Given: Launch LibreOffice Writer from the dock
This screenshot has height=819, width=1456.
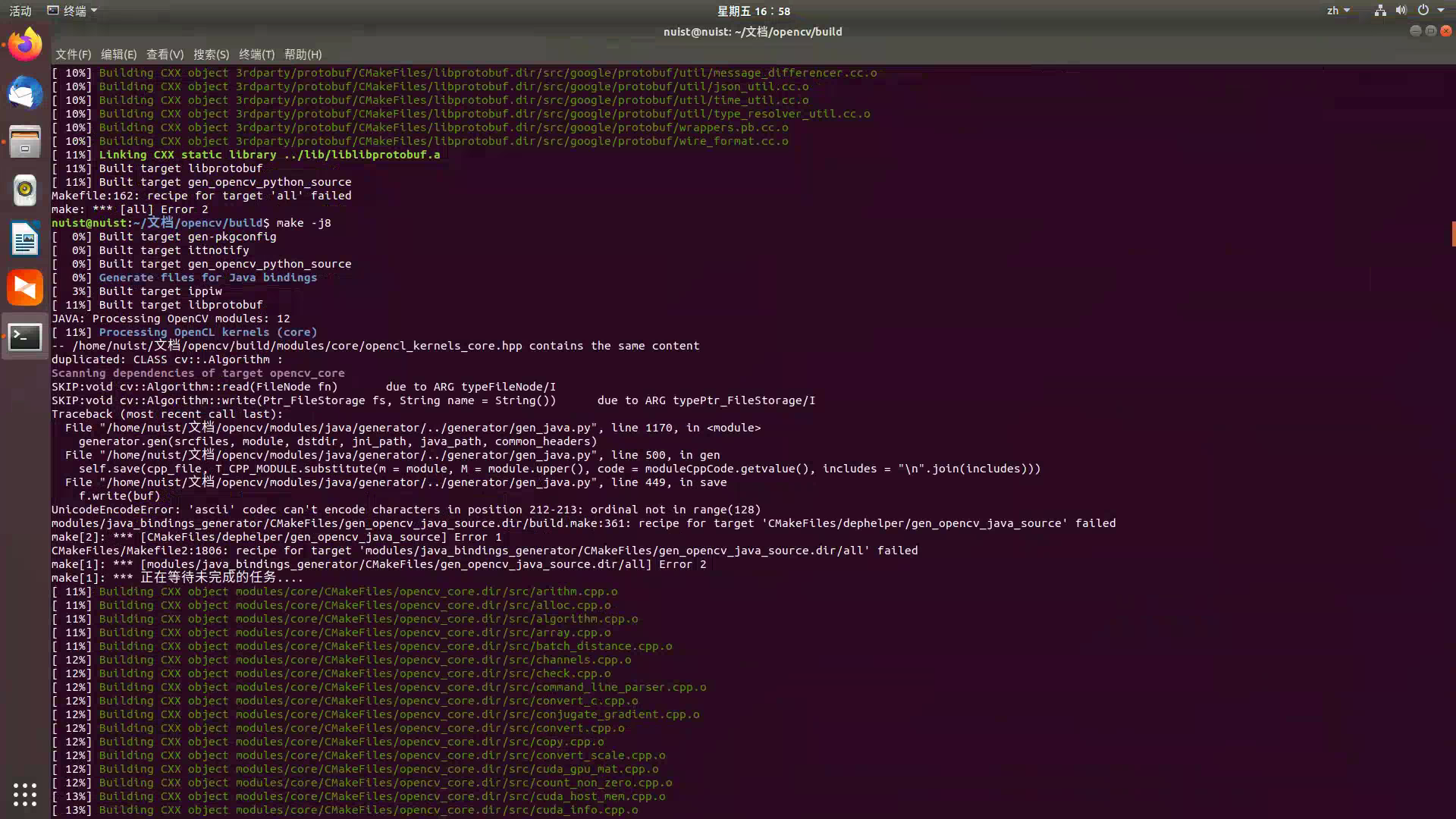Looking at the screenshot, I should click(x=25, y=240).
